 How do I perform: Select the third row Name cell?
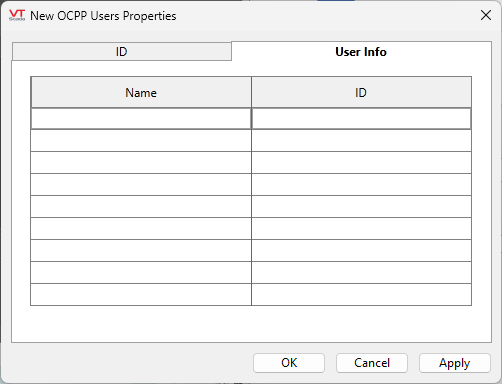click(x=141, y=163)
